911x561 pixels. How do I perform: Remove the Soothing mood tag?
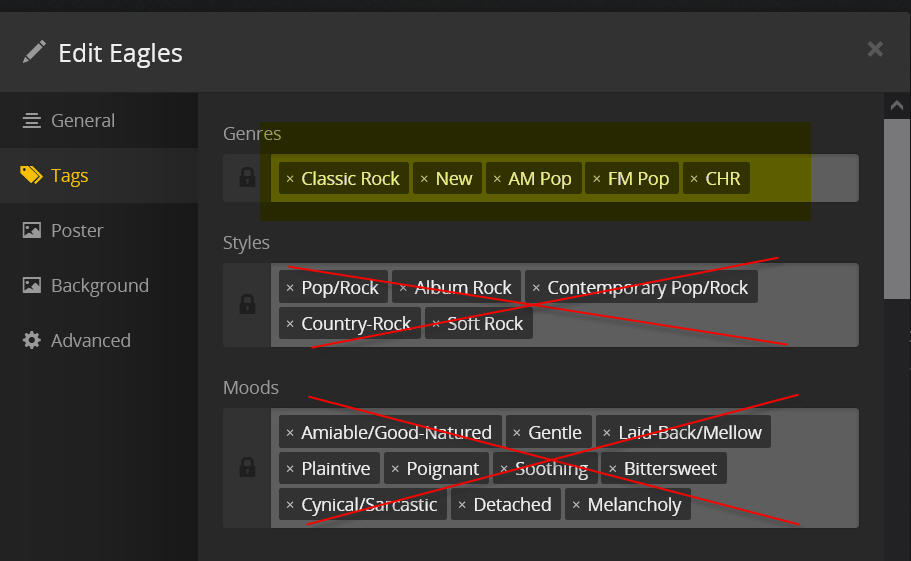click(504, 469)
